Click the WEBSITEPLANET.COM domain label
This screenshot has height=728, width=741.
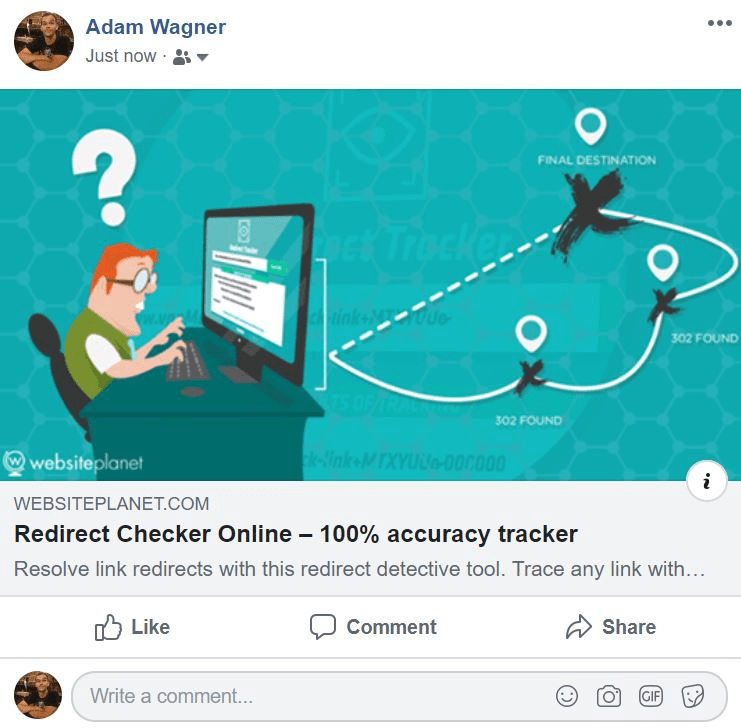(x=112, y=504)
